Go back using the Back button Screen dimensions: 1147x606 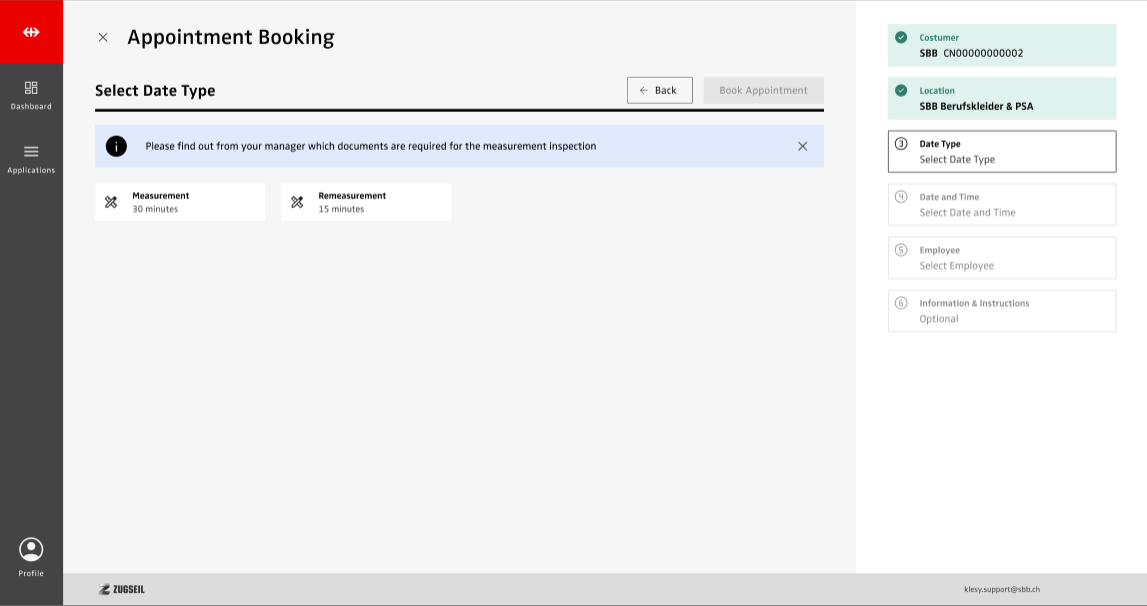(x=659, y=90)
